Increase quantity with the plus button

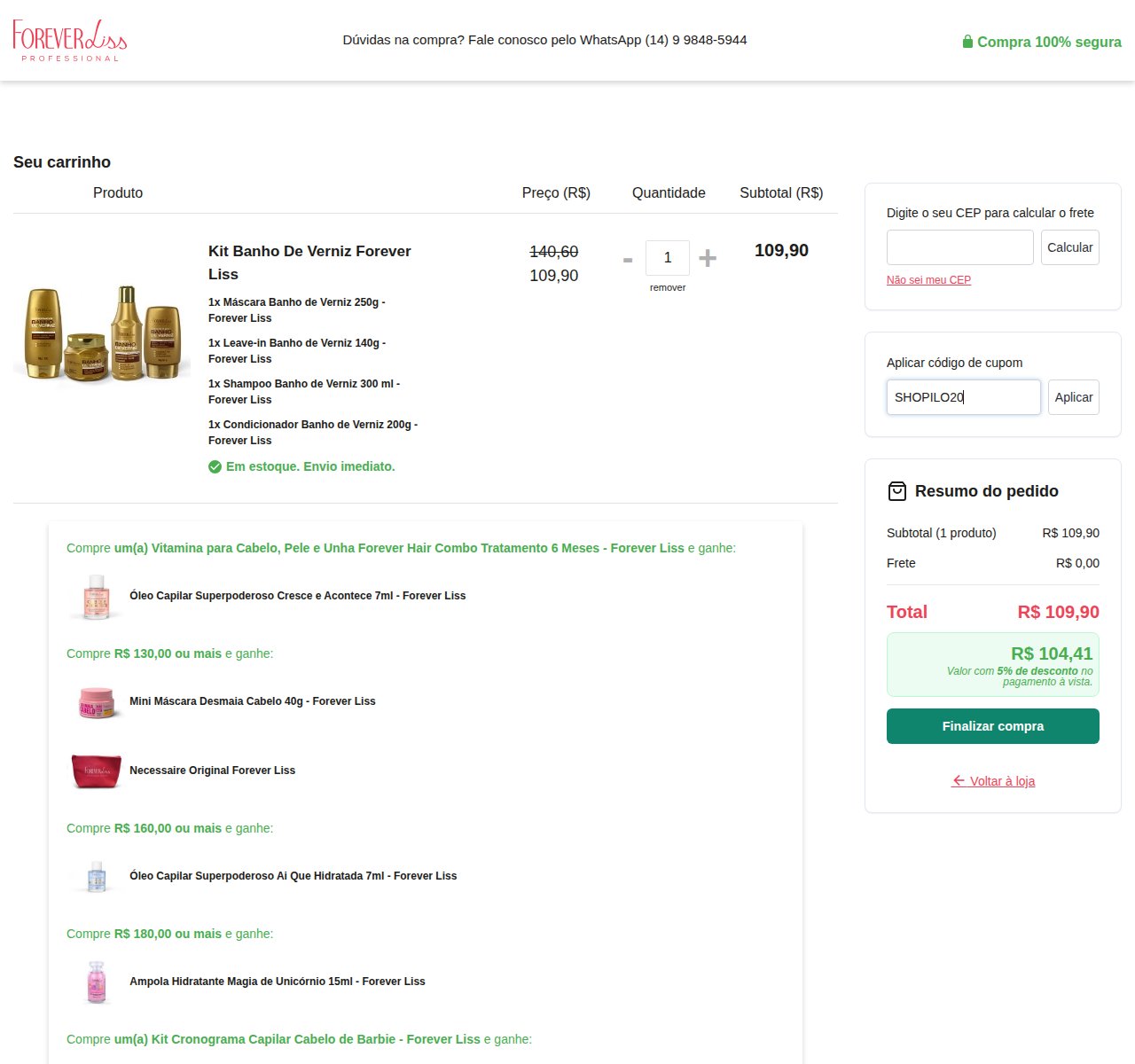click(708, 258)
